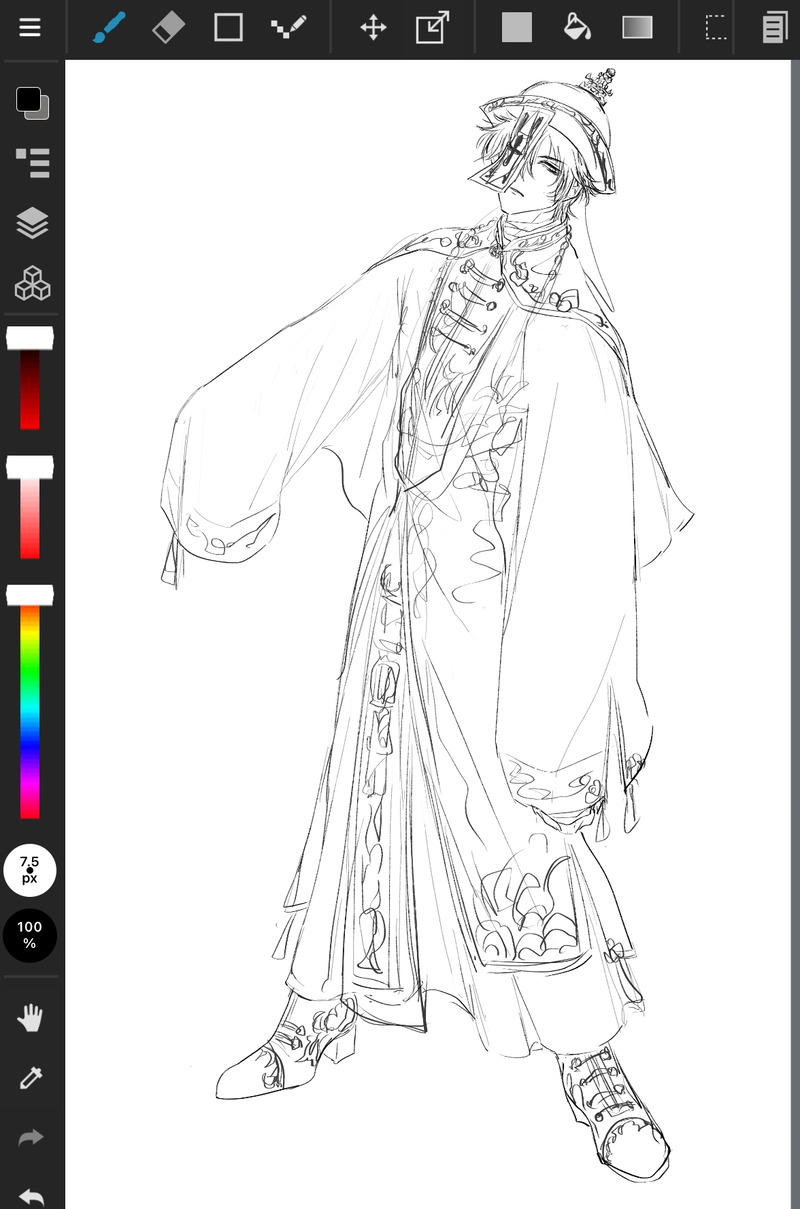The width and height of the screenshot is (800, 1209).
Task: Select the Eyedropper tool
Action: pyautogui.click(x=32, y=1078)
